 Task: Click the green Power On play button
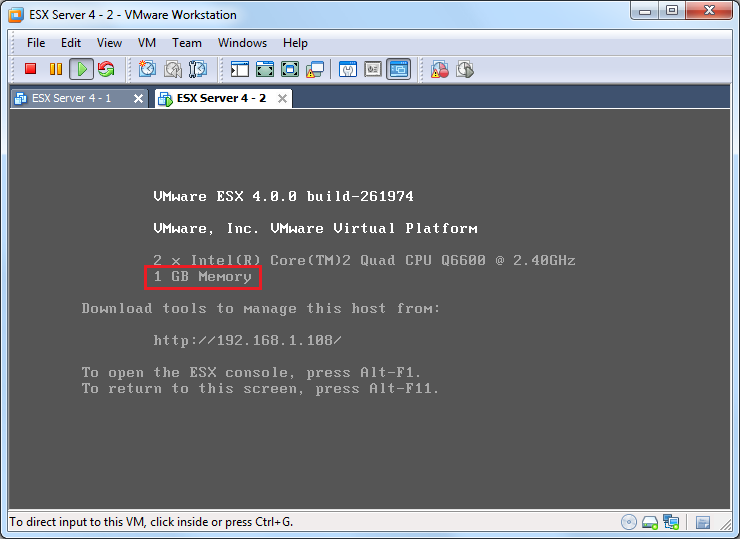click(82, 69)
